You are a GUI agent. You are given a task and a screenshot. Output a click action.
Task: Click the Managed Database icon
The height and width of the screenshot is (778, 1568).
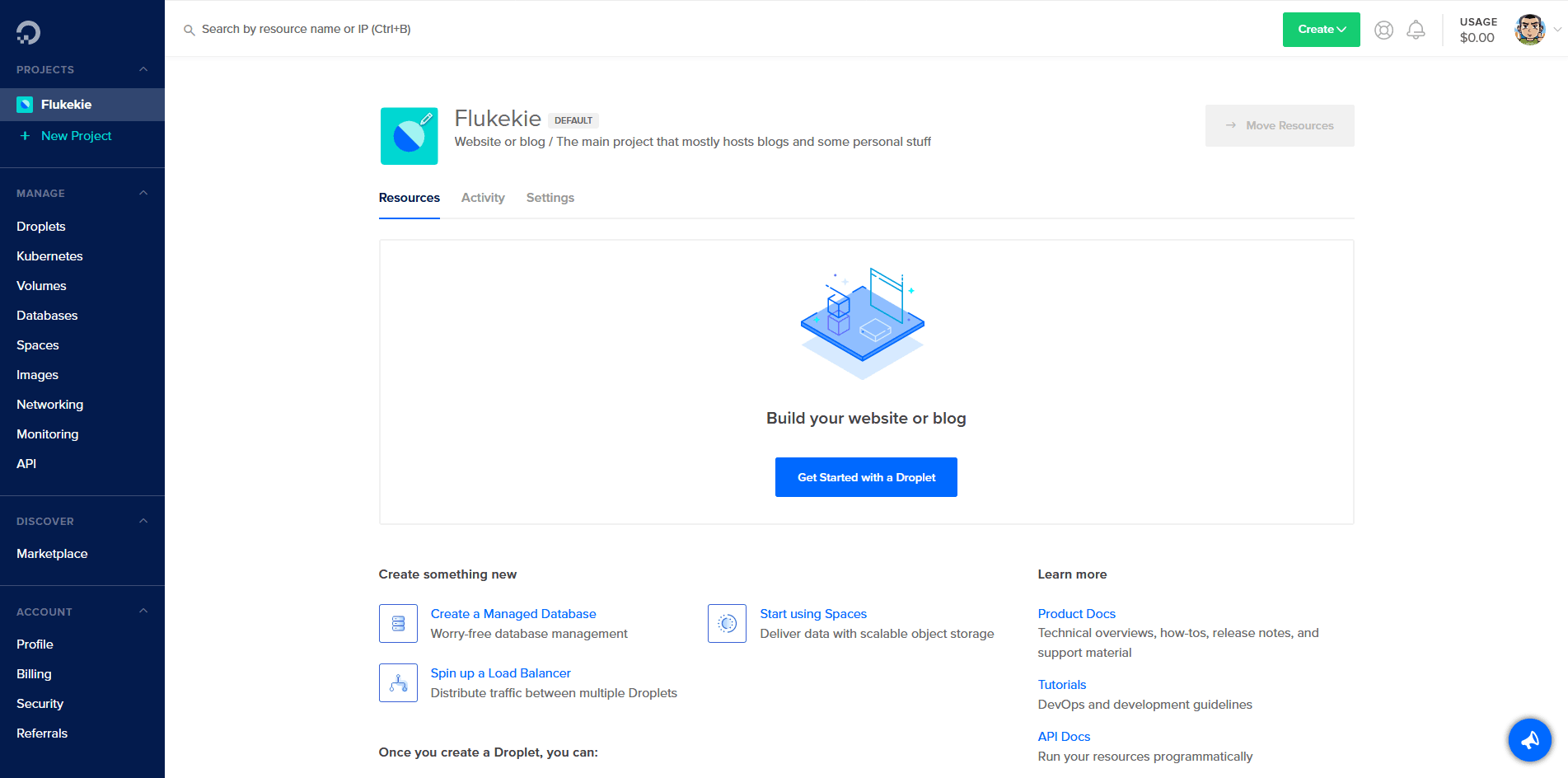398,624
